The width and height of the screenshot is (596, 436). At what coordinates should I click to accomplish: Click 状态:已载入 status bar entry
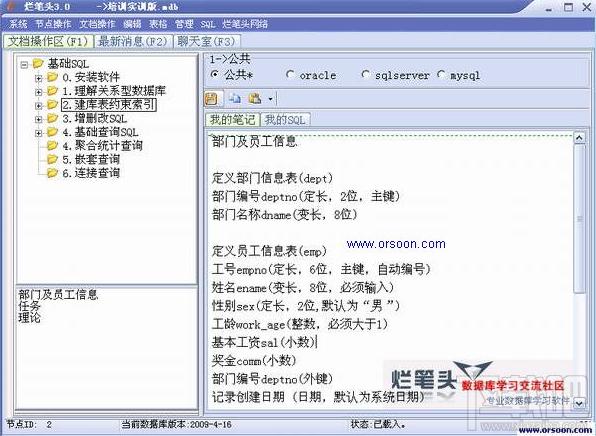tap(378, 425)
